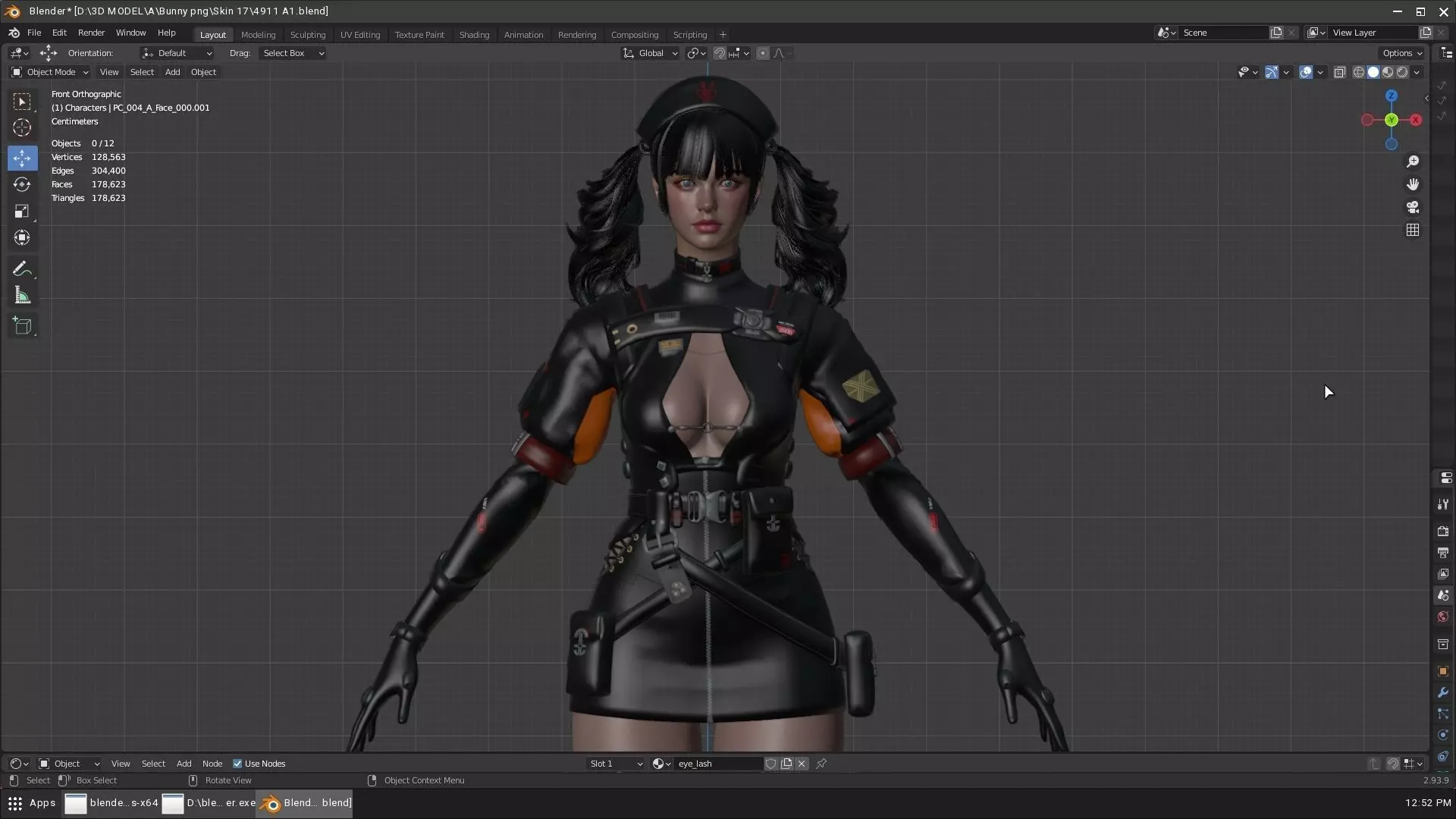1456x819 pixels.
Task: Select the Annotate tool
Action: tap(22, 269)
